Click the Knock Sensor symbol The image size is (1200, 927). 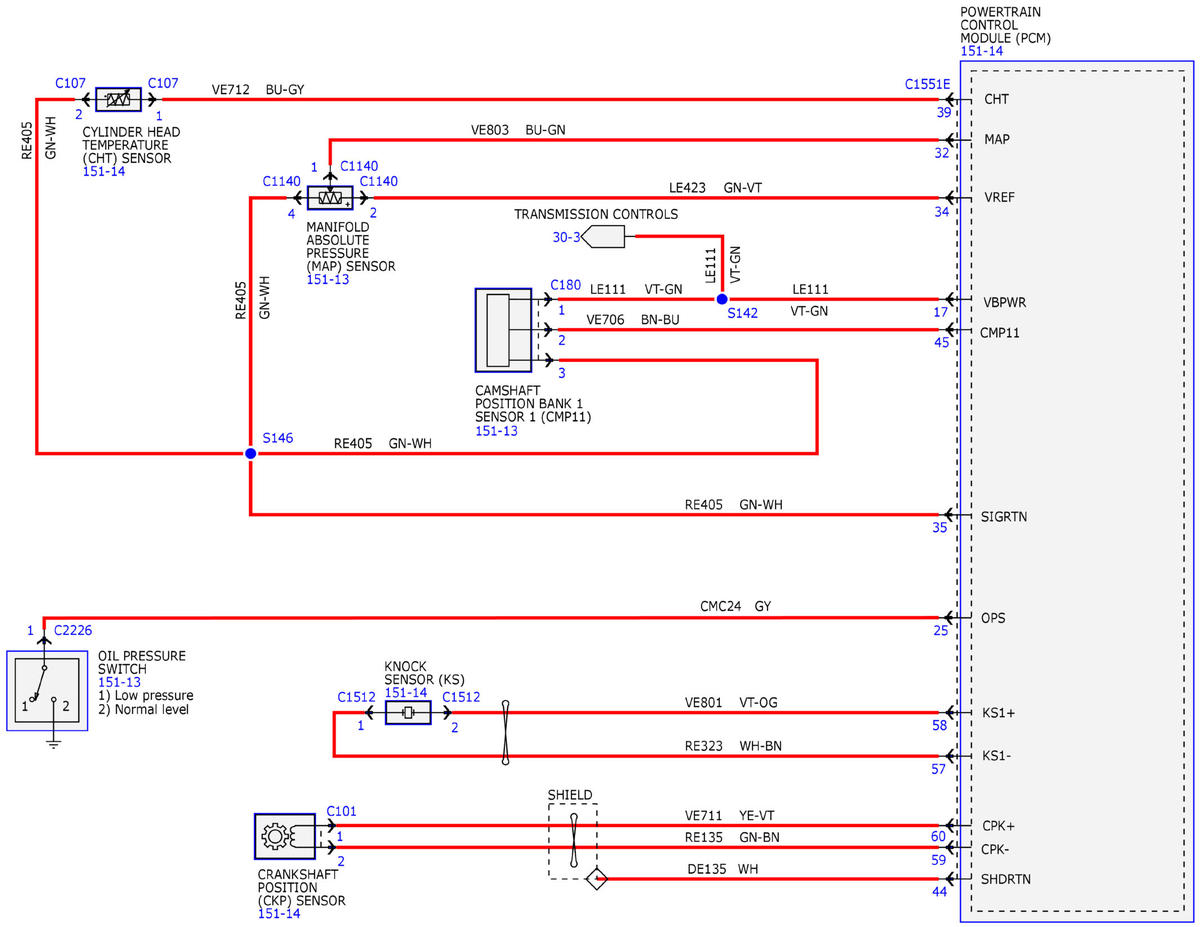pyautogui.click(x=407, y=713)
